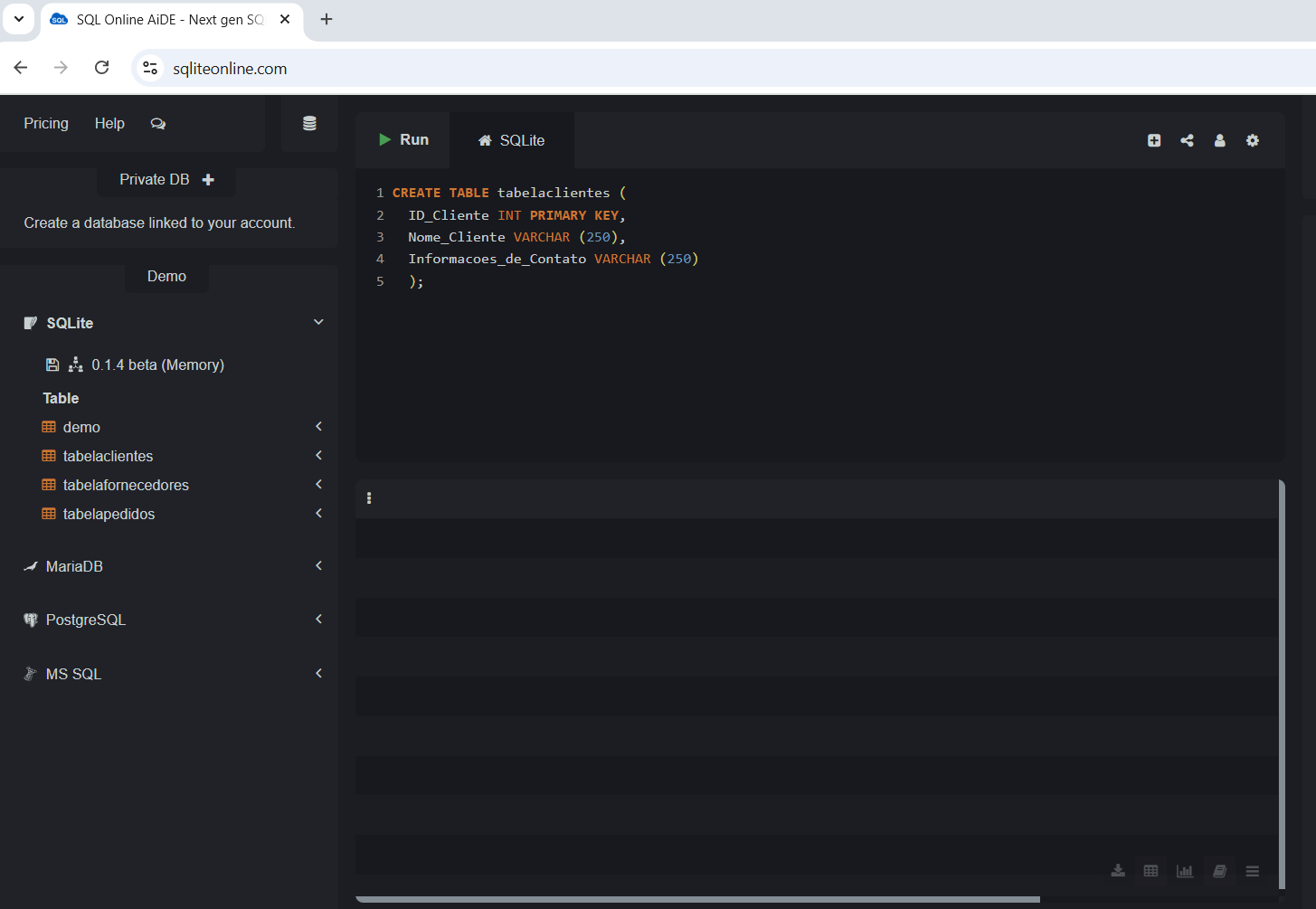View site information icon in address bar

tap(150, 68)
